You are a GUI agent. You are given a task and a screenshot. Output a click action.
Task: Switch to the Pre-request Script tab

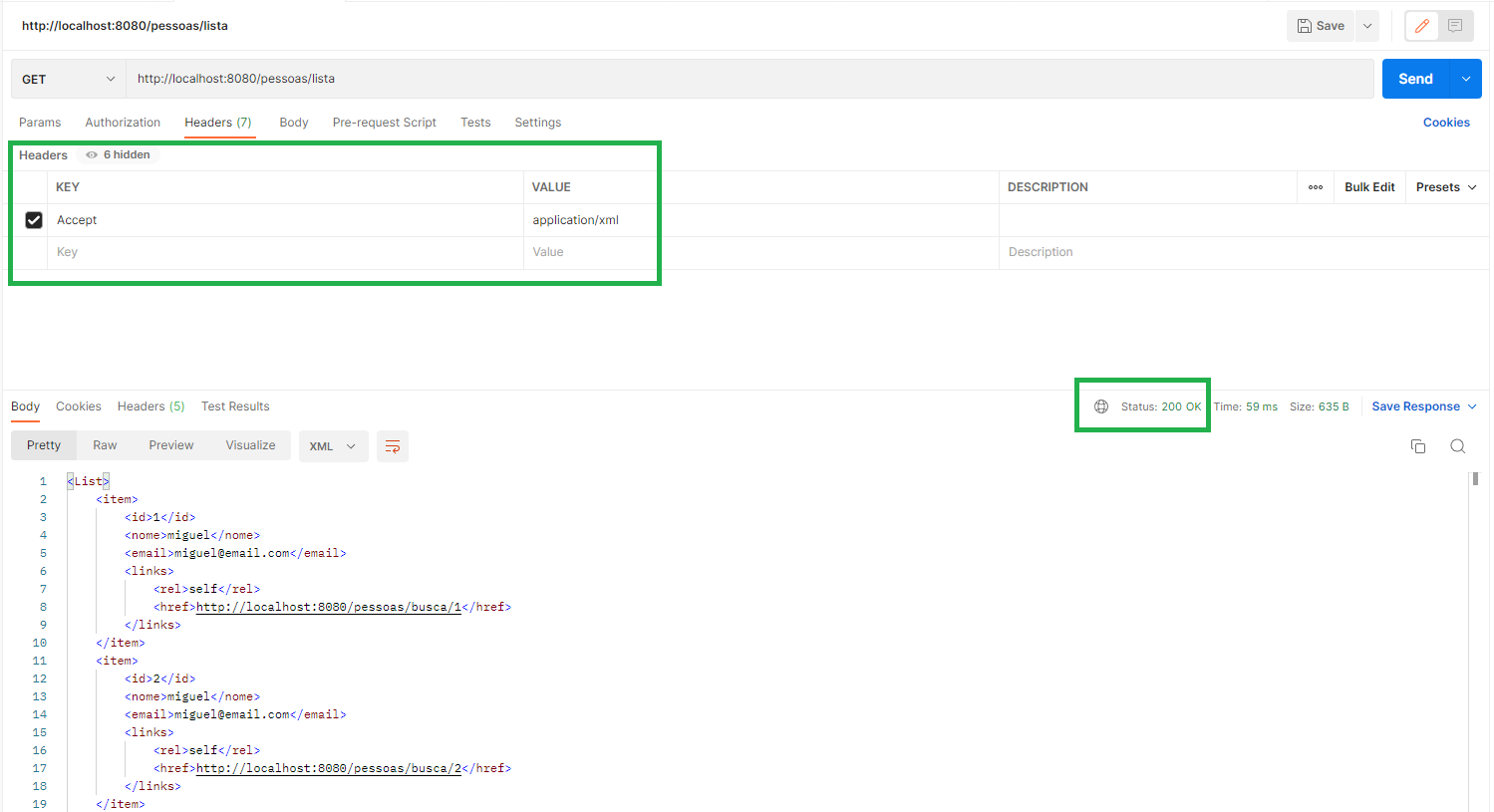(x=384, y=122)
